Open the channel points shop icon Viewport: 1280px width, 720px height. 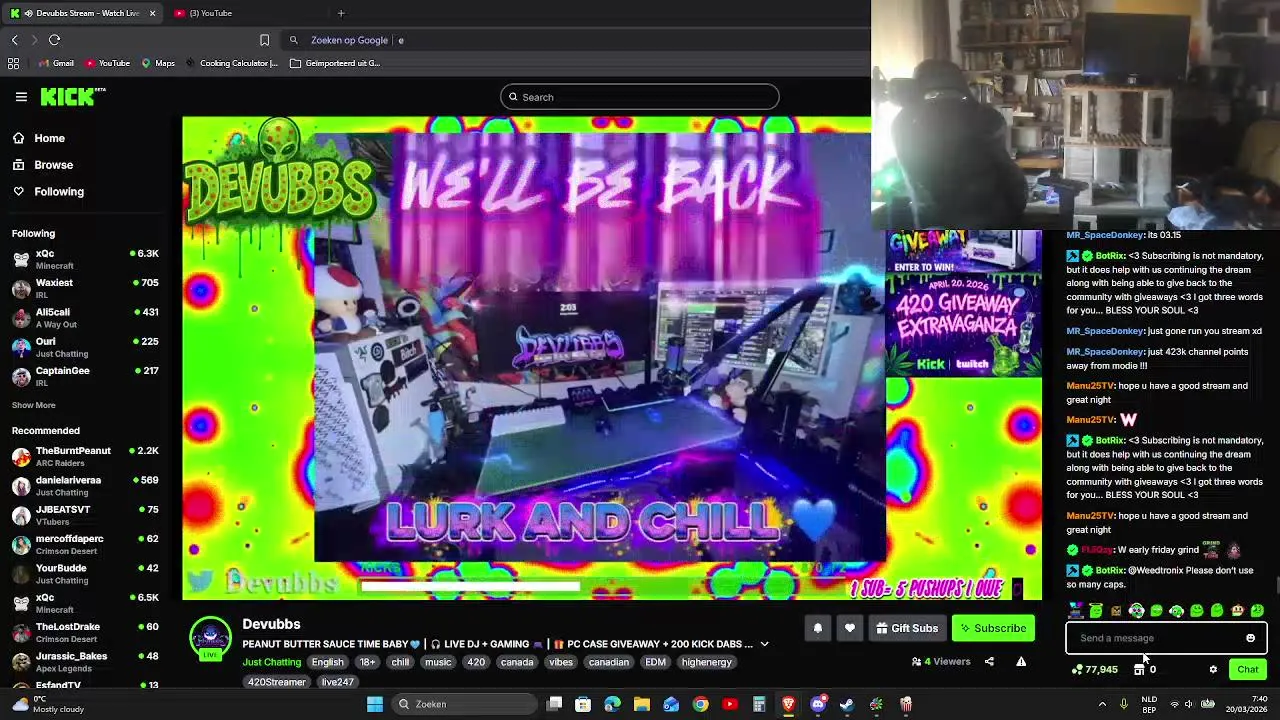click(x=1139, y=670)
